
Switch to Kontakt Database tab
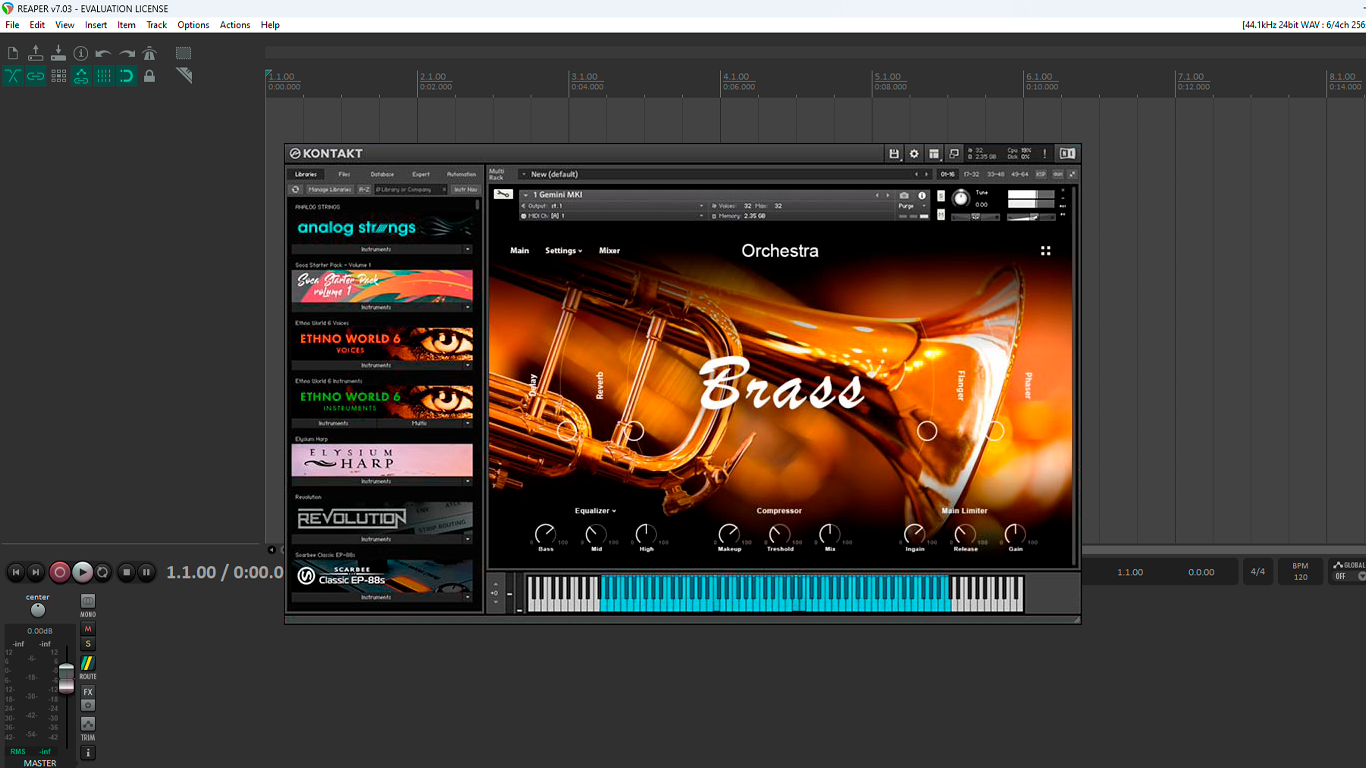[382, 174]
